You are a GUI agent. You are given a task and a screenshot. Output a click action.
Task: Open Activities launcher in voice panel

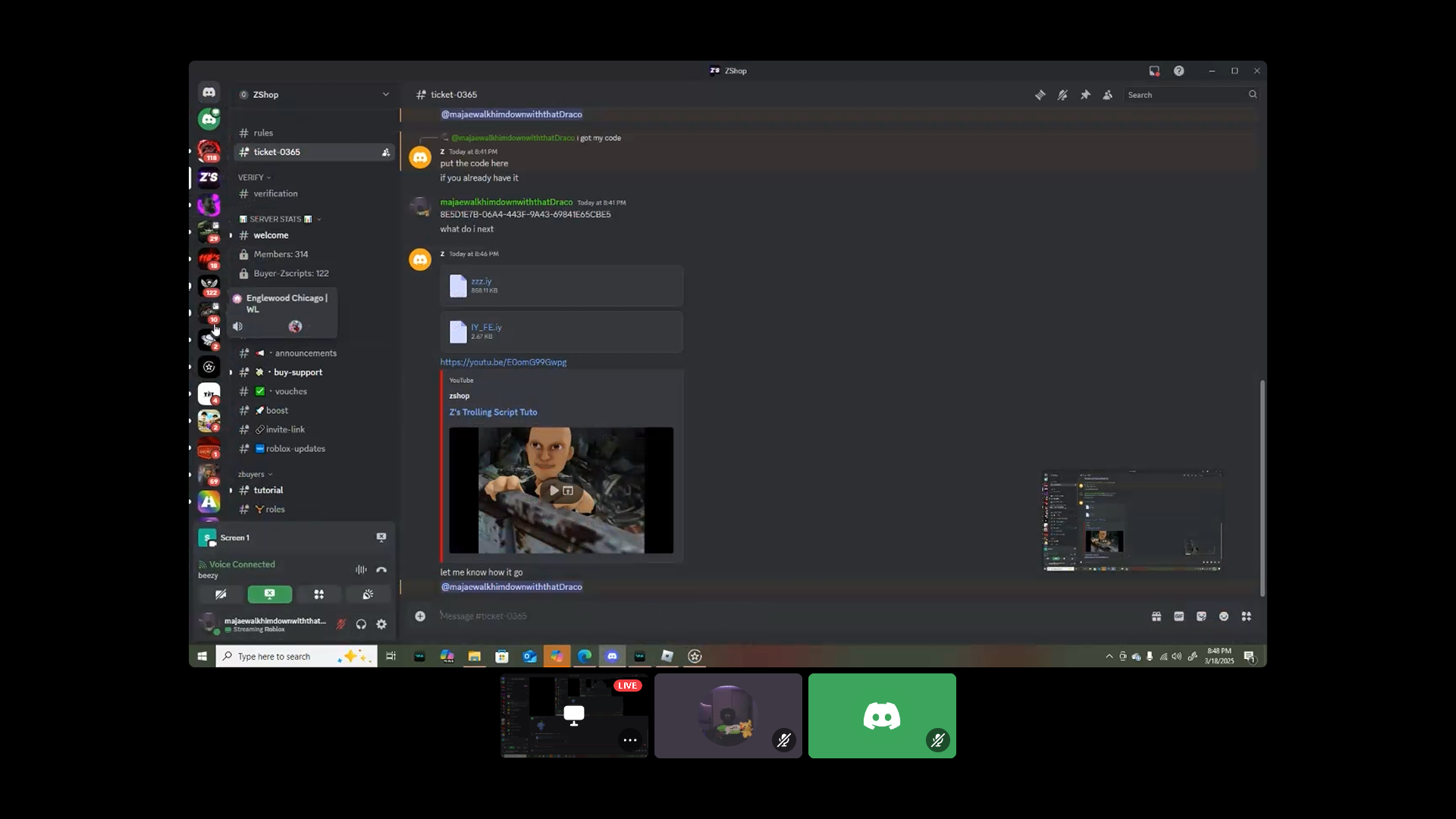tap(318, 595)
